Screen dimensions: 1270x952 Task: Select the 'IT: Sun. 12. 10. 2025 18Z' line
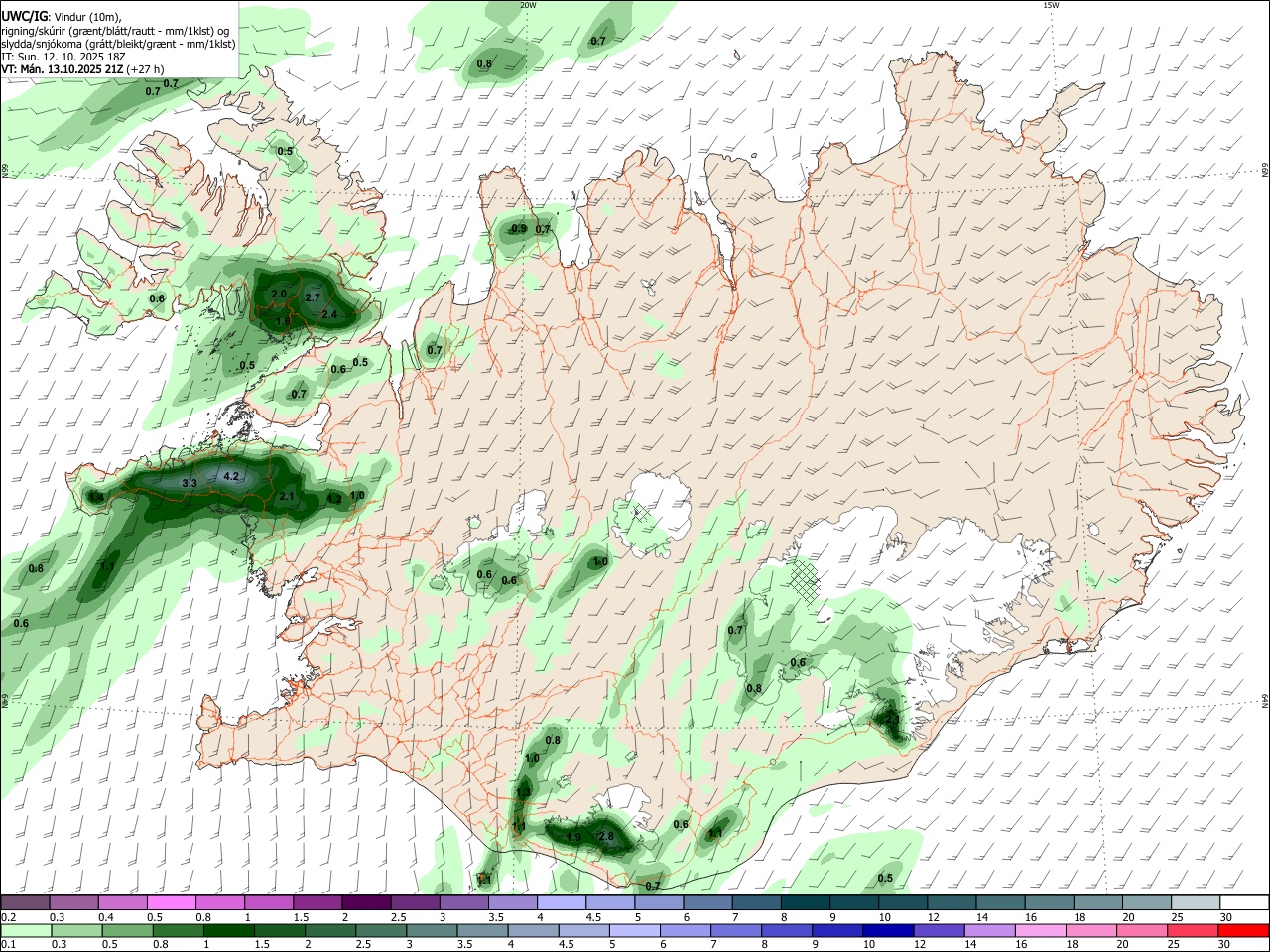tap(63, 57)
